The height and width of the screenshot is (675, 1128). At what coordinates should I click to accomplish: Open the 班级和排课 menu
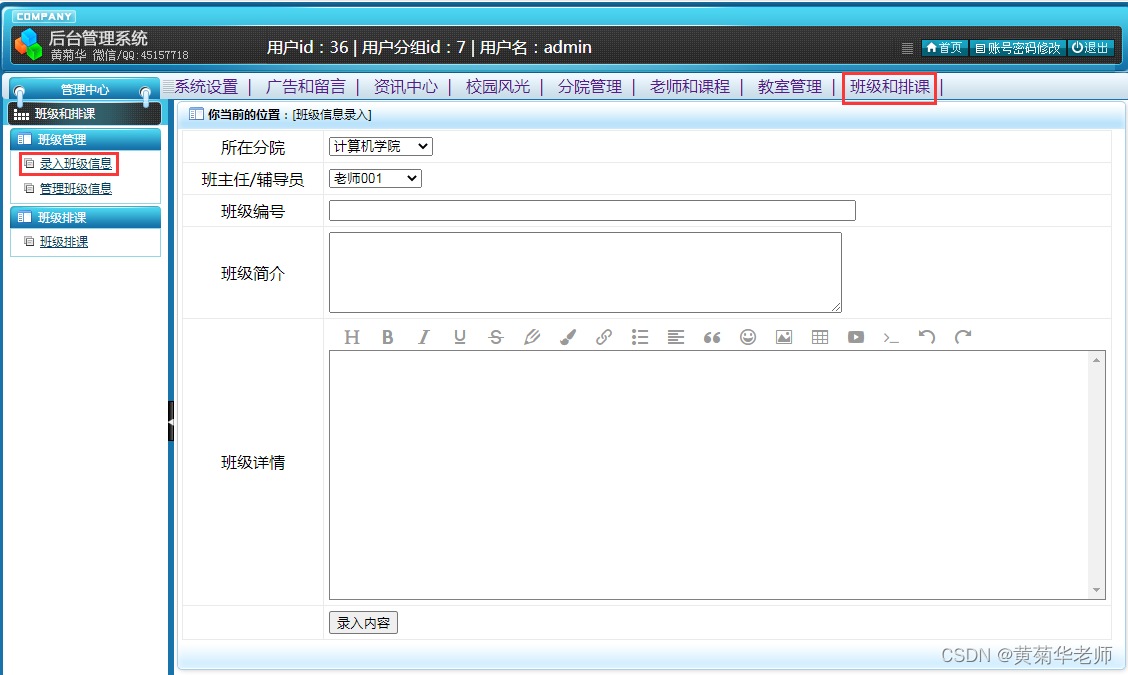click(890, 87)
